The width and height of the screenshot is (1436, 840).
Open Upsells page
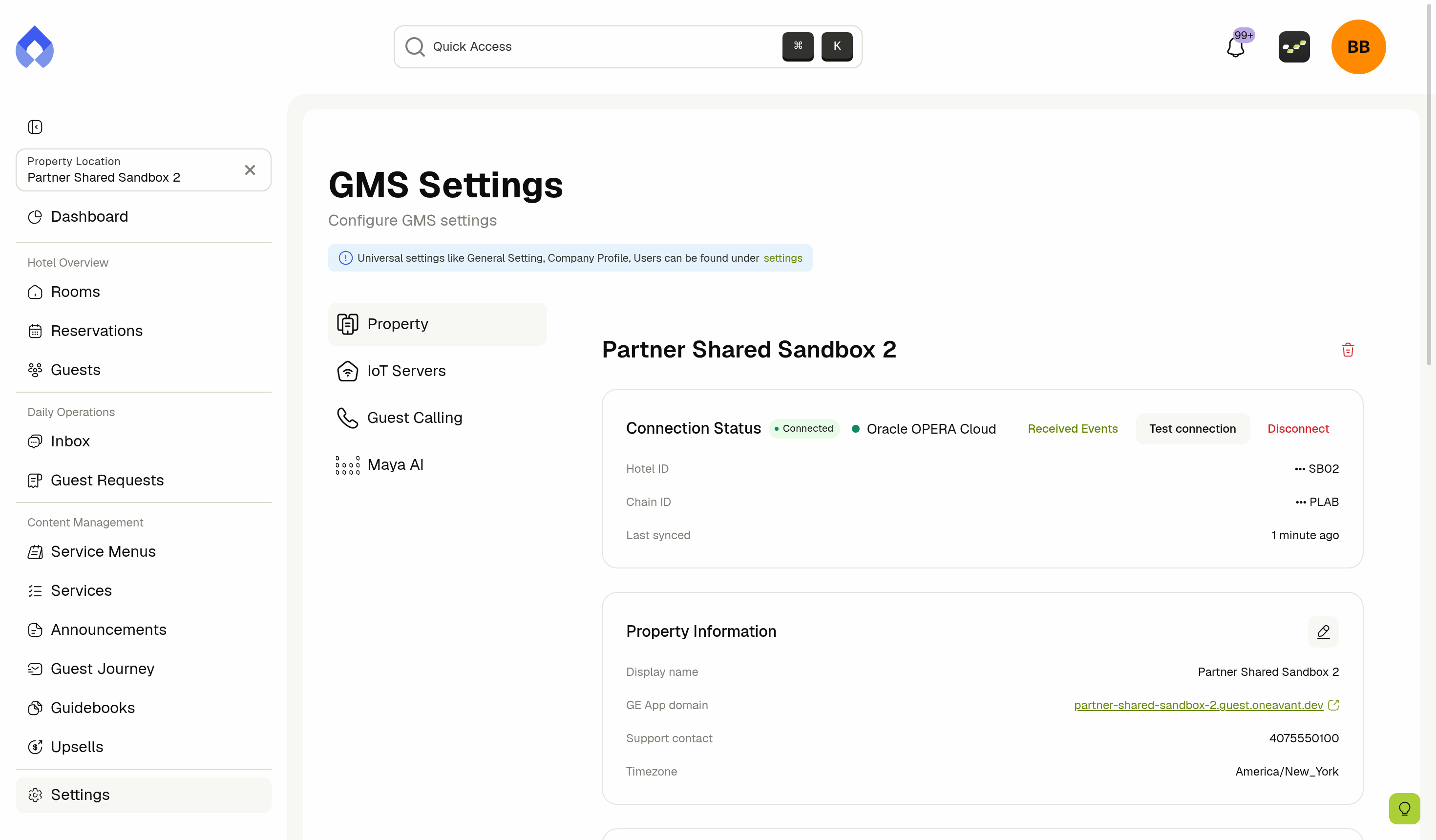[x=143, y=747]
